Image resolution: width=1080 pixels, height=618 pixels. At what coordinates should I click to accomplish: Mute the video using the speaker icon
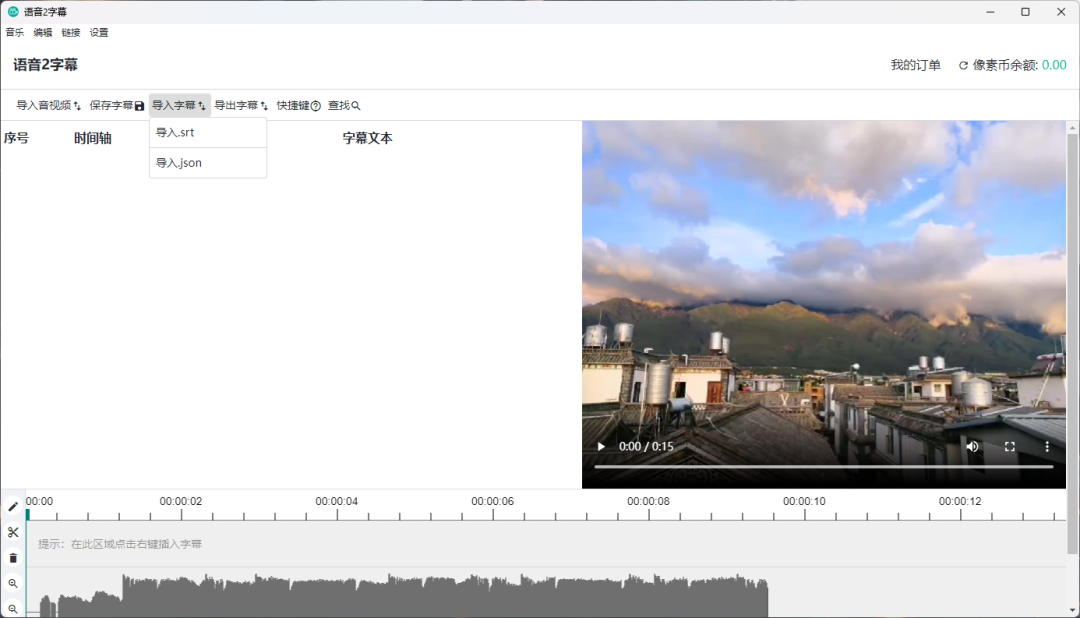coord(972,446)
